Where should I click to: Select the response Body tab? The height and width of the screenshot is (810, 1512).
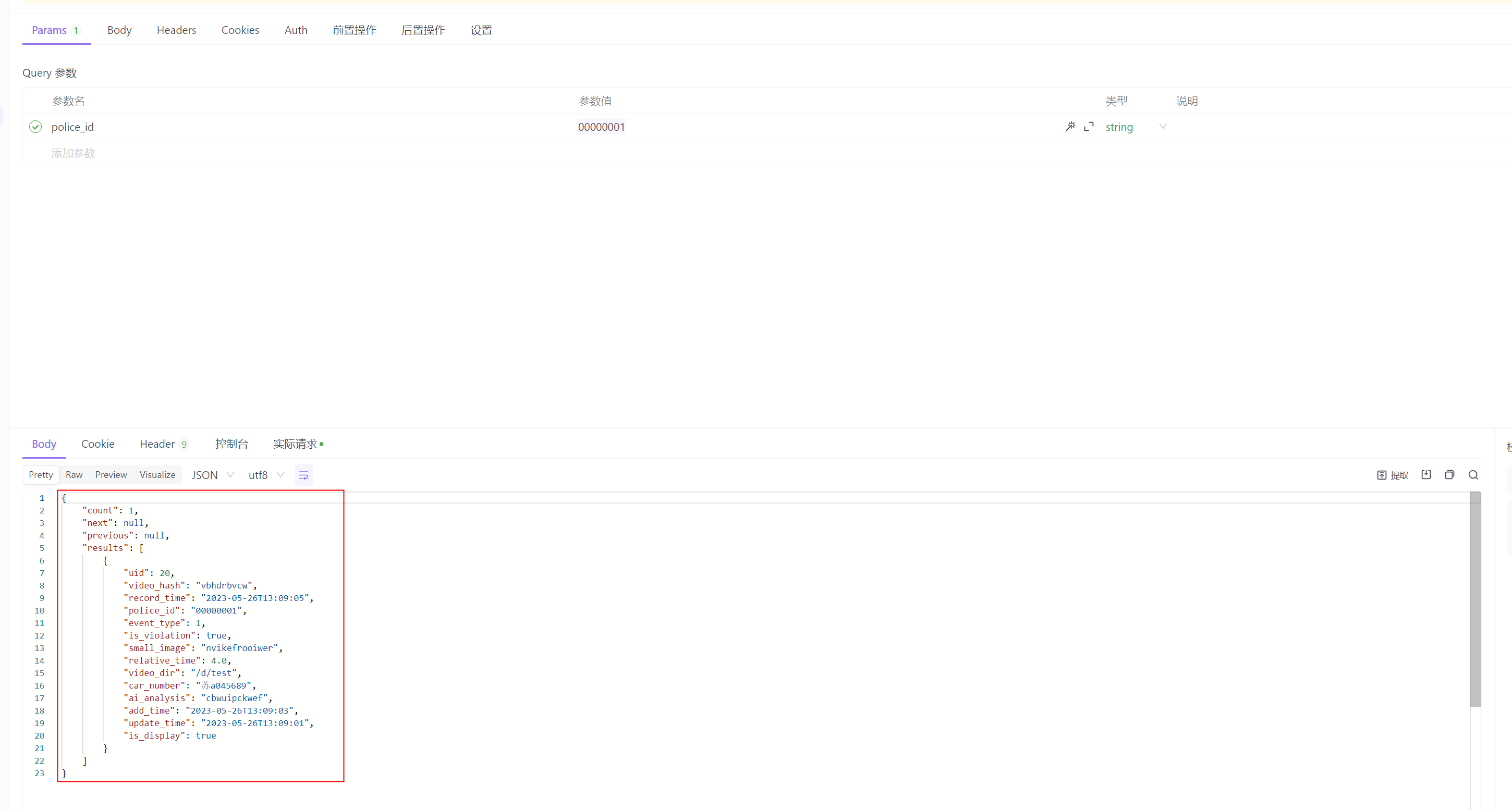click(x=44, y=444)
